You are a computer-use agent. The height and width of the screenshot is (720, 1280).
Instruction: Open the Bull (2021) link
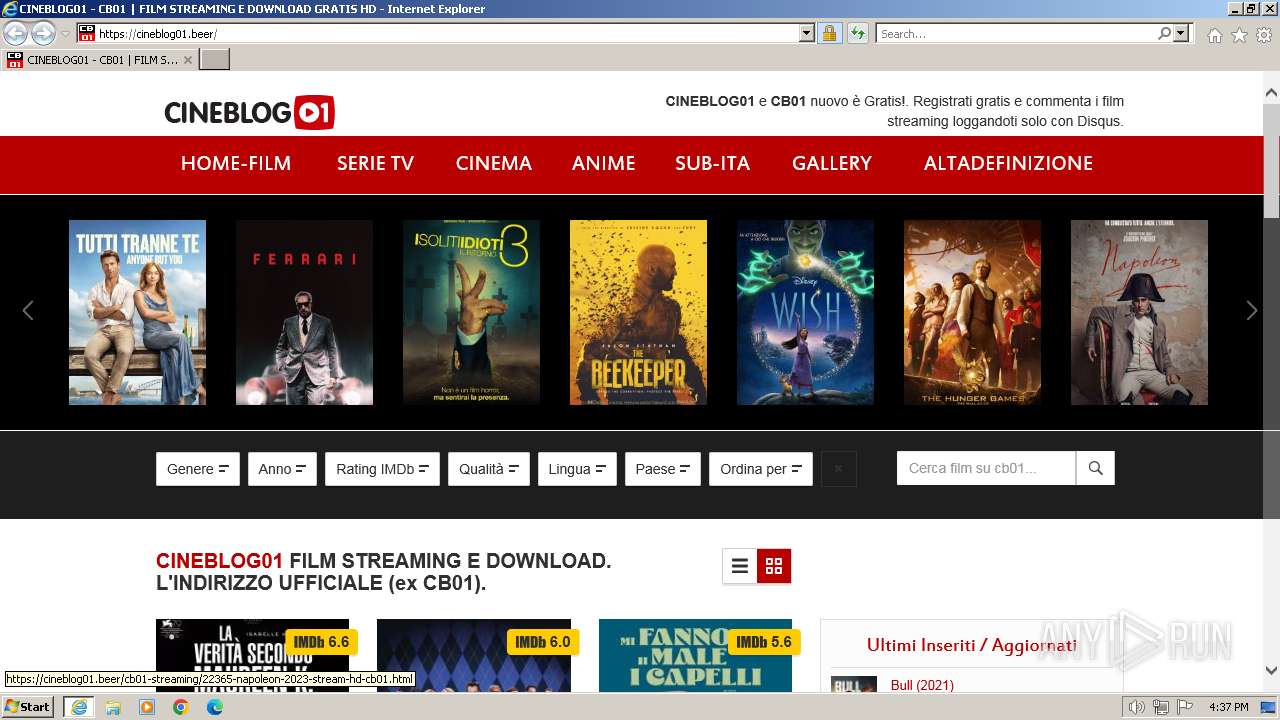pyautogui.click(x=922, y=685)
